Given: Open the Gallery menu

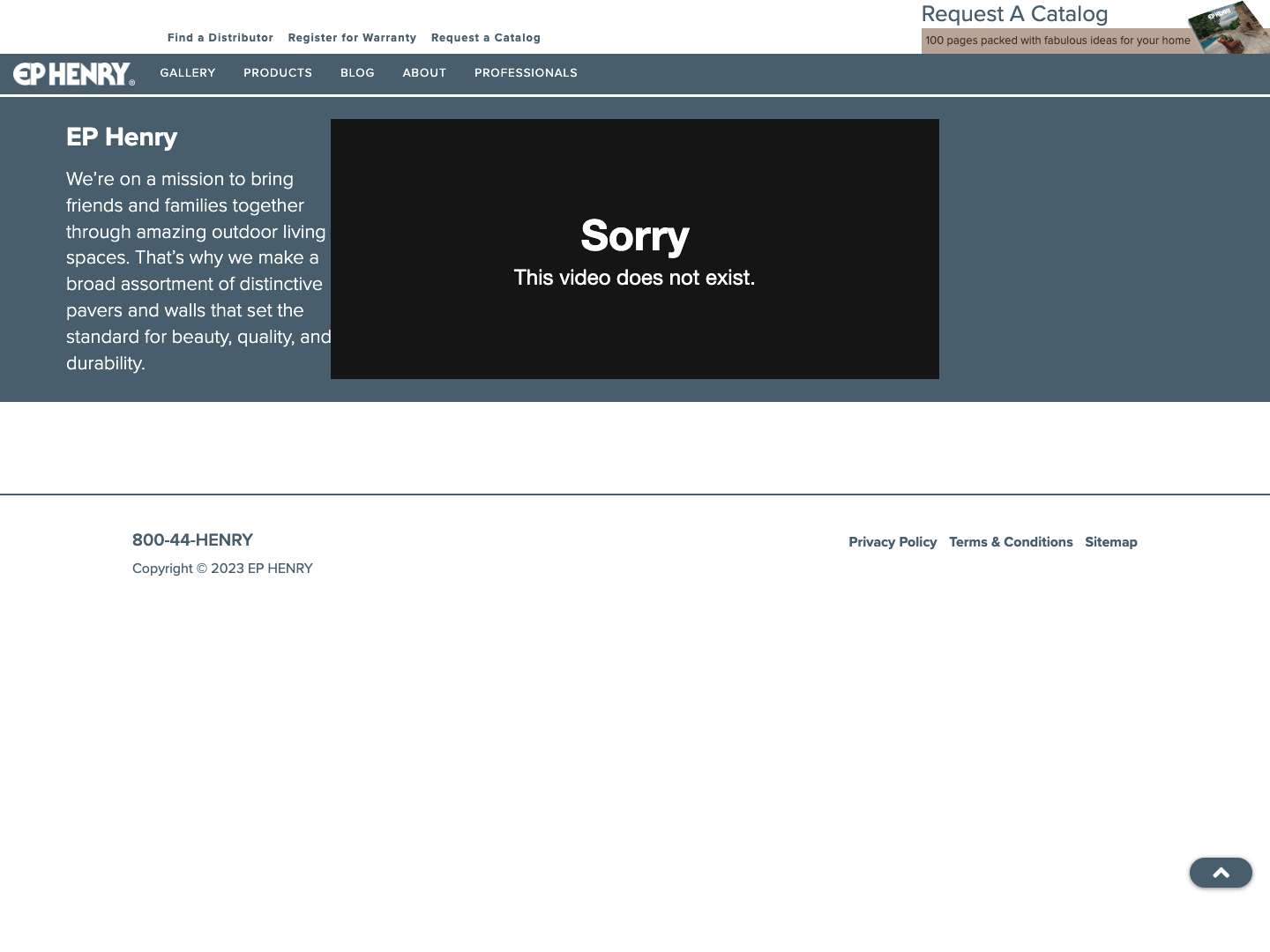Looking at the screenshot, I should [188, 73].
